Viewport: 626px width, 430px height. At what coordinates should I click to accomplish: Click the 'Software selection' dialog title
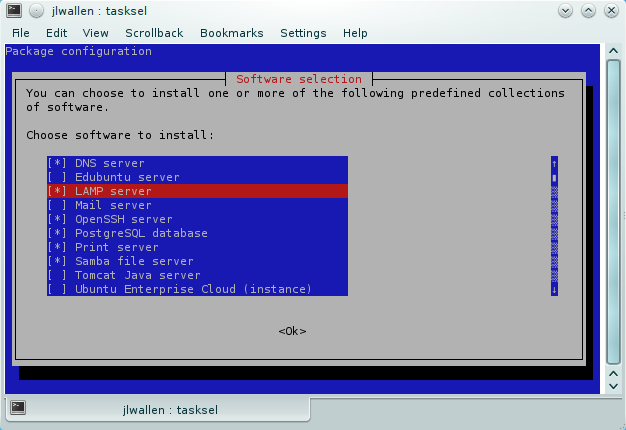click(299, 79)
